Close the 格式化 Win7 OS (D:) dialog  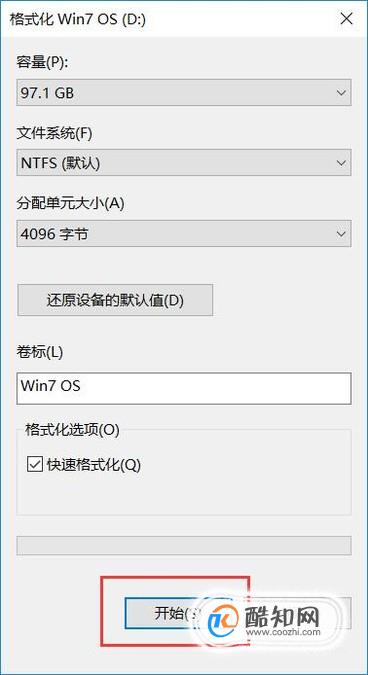(347, 19)
